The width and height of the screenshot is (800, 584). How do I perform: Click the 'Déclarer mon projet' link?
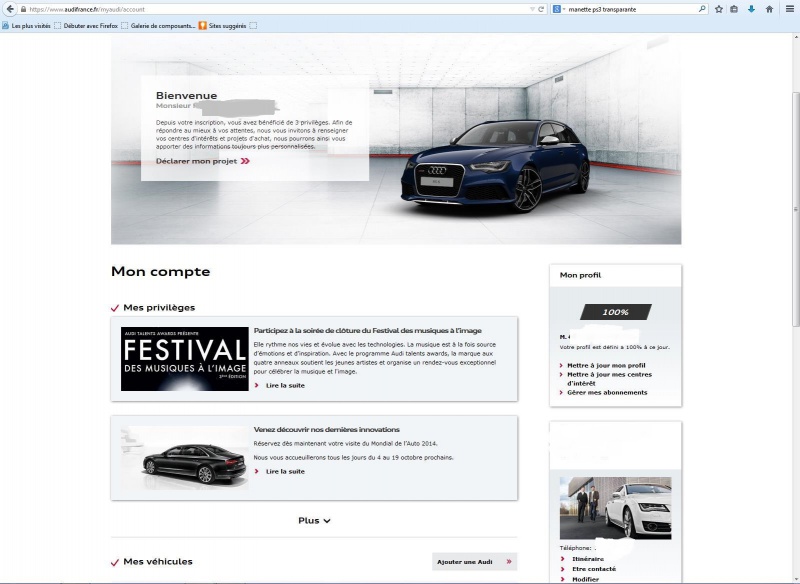point(196,161)
